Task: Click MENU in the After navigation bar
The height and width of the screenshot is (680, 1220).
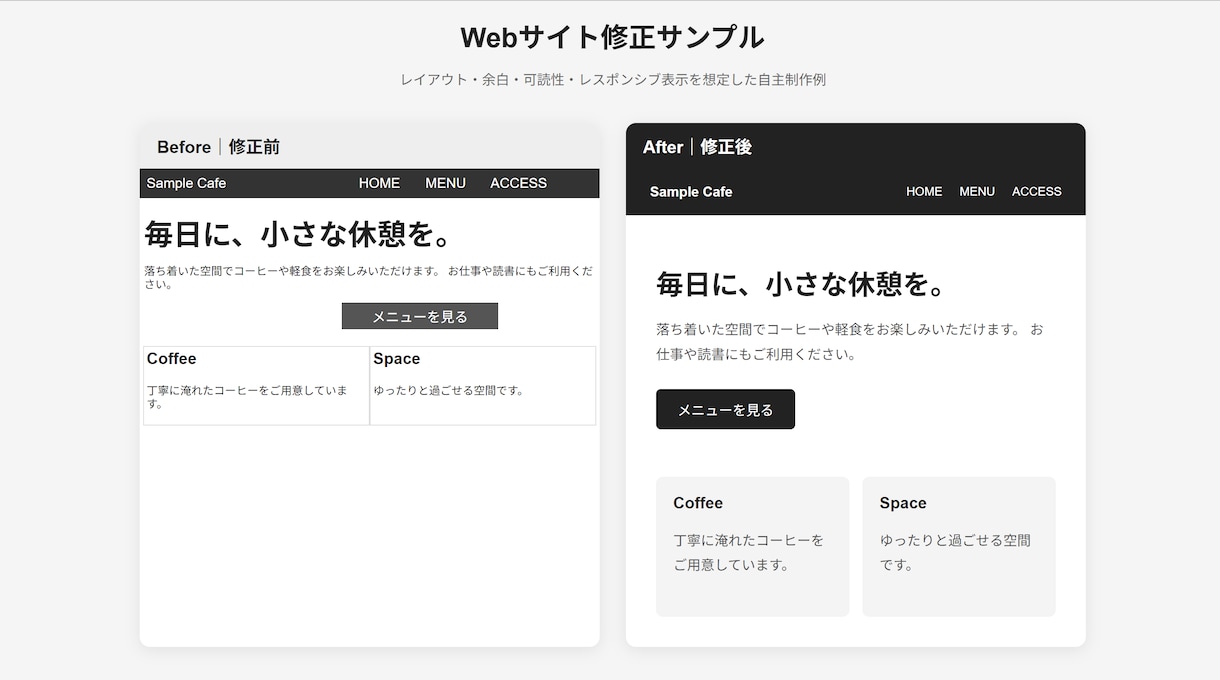Action: coord(977,191)
